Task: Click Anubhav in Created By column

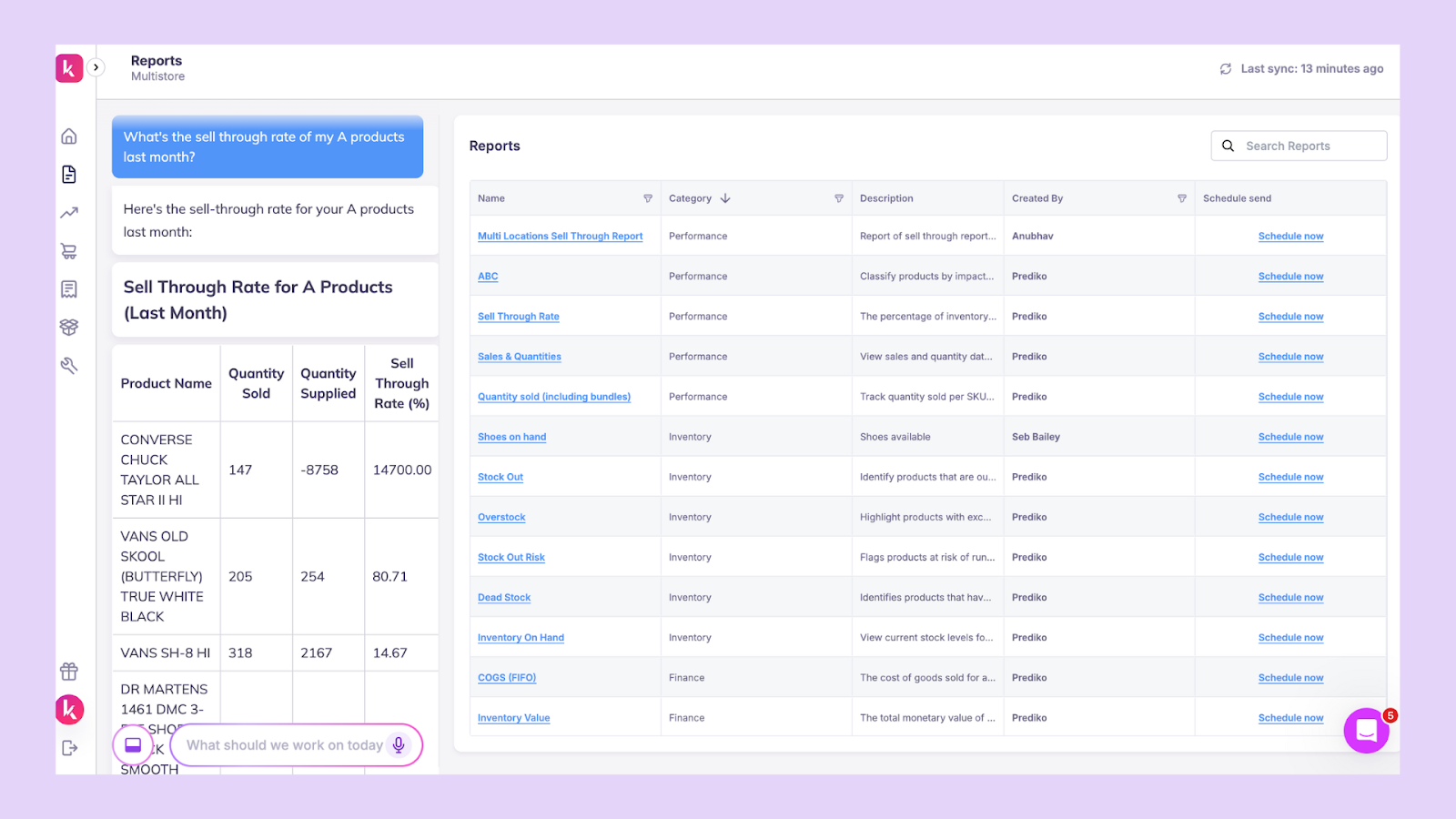Action: click(1033, 237)
